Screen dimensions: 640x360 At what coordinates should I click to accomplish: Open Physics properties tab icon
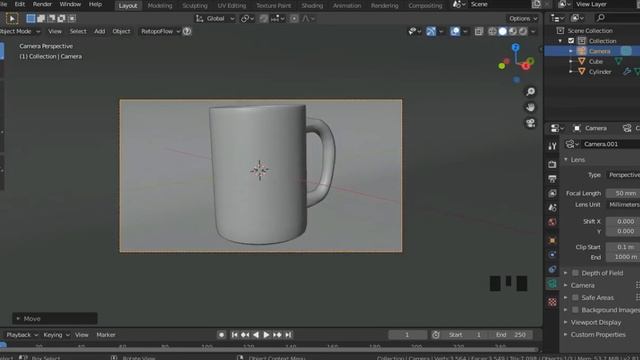(552, 255)
